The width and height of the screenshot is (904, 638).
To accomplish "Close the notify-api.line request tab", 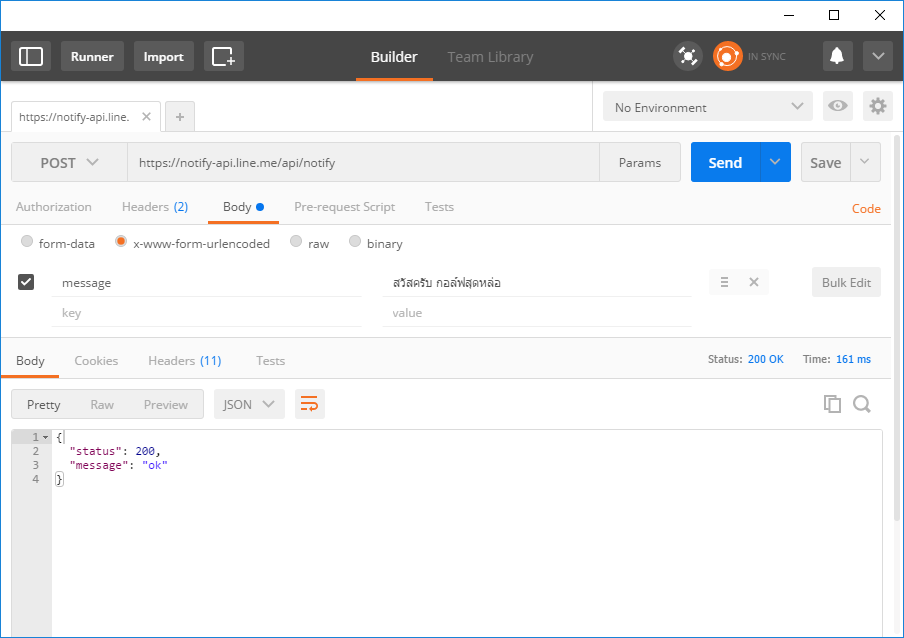I will (x=146, y=117).
